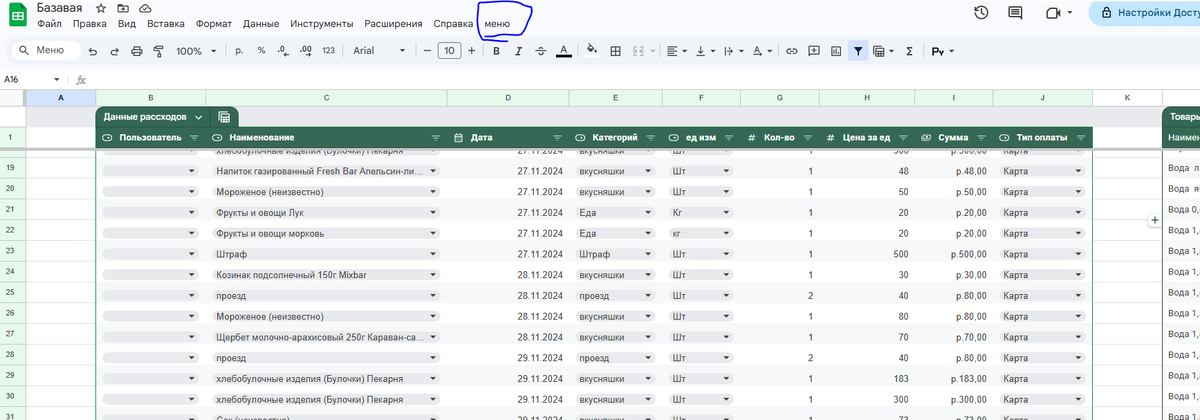Viewport: 1200px width, 420px height.
Task: Open version history
Action: pos(981,13)
